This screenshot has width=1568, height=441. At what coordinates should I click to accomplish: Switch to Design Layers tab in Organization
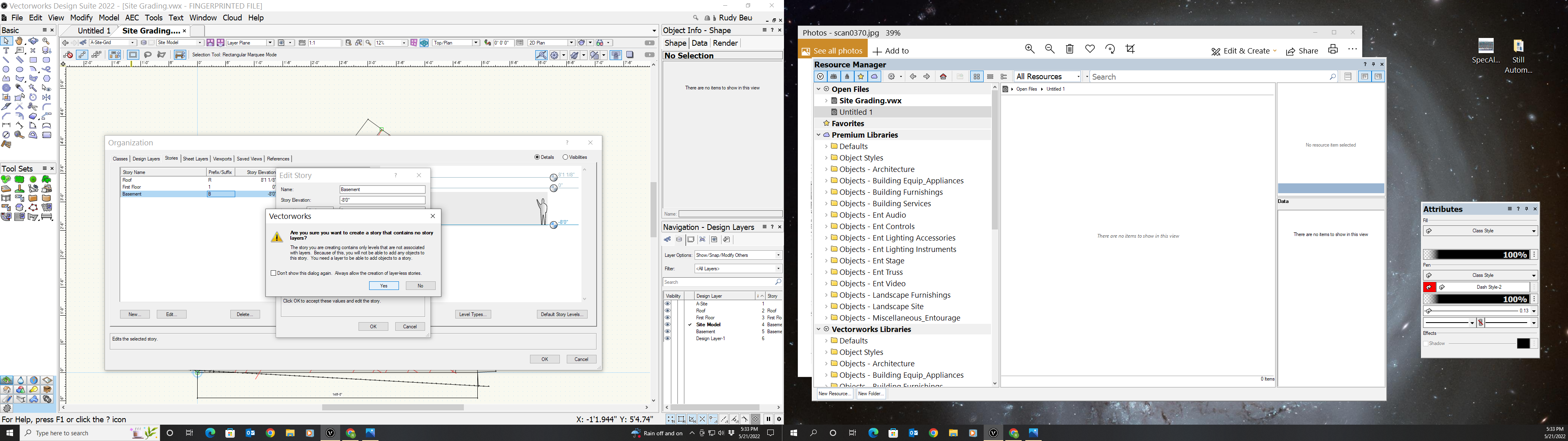pos(146,159)
